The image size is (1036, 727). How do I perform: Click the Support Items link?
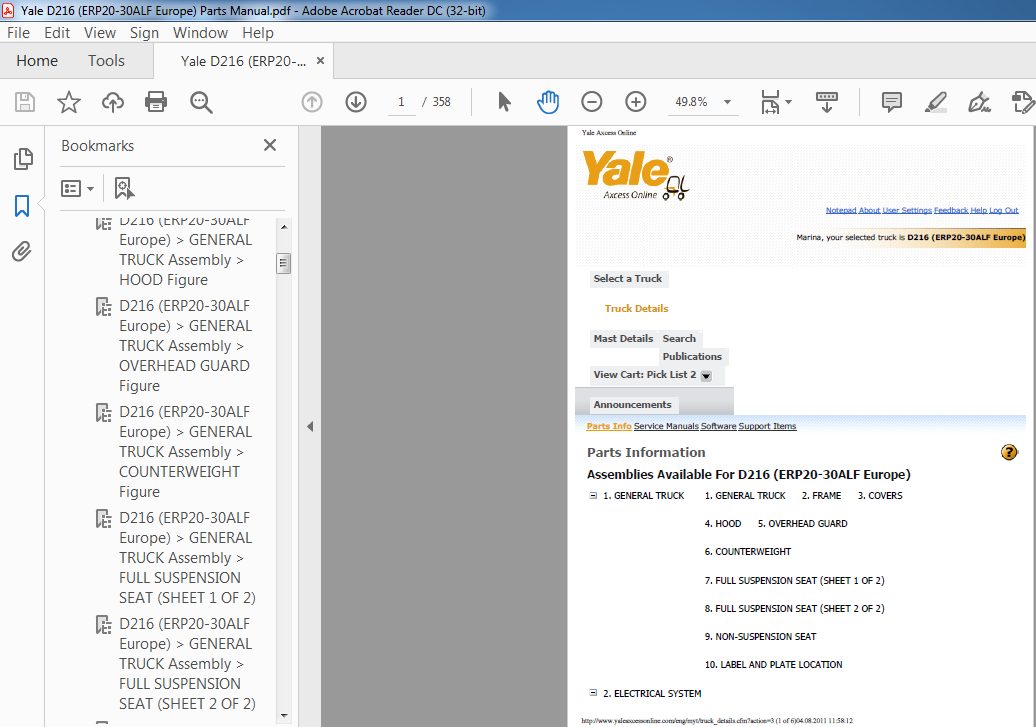coord(767,426)
